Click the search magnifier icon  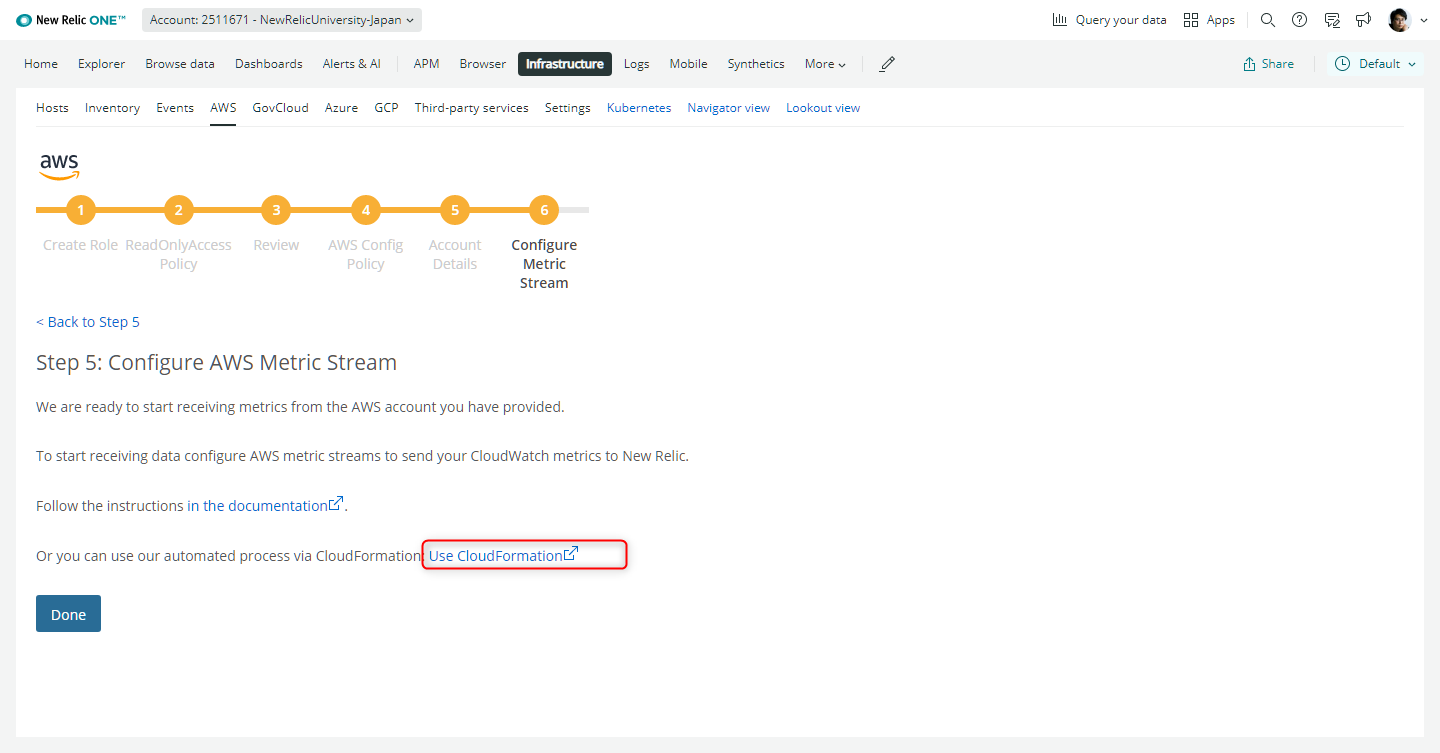point(1268,20)
